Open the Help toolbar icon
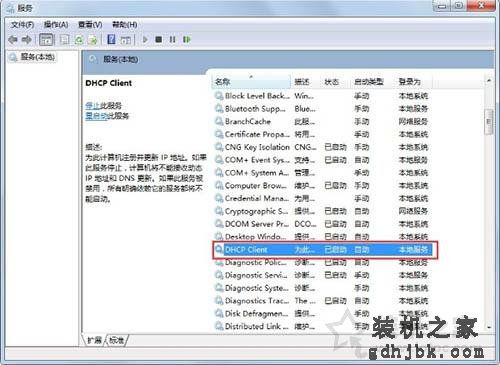Image resolution: width=500 pixels, height=365 pixels. [x=111, y=39]
